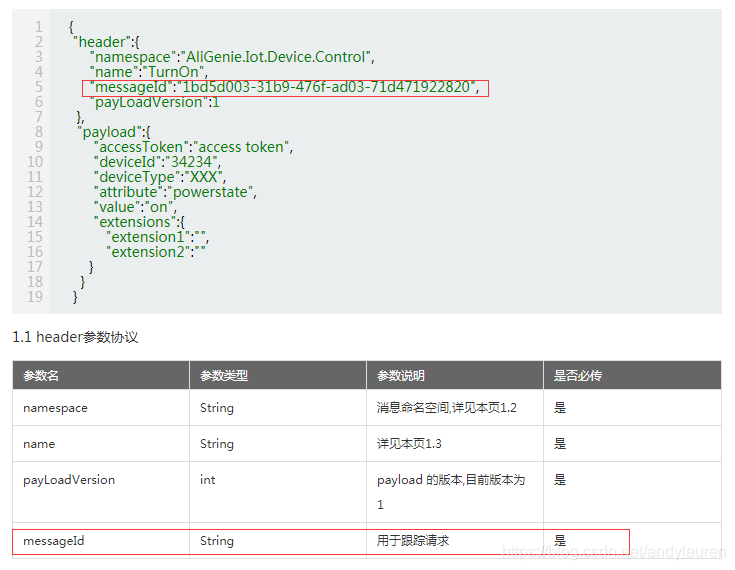Image resolution: width=735 pixels, height=570 pixels.
Task: Select the messageId UUID code line
Action: click(285, 87)
